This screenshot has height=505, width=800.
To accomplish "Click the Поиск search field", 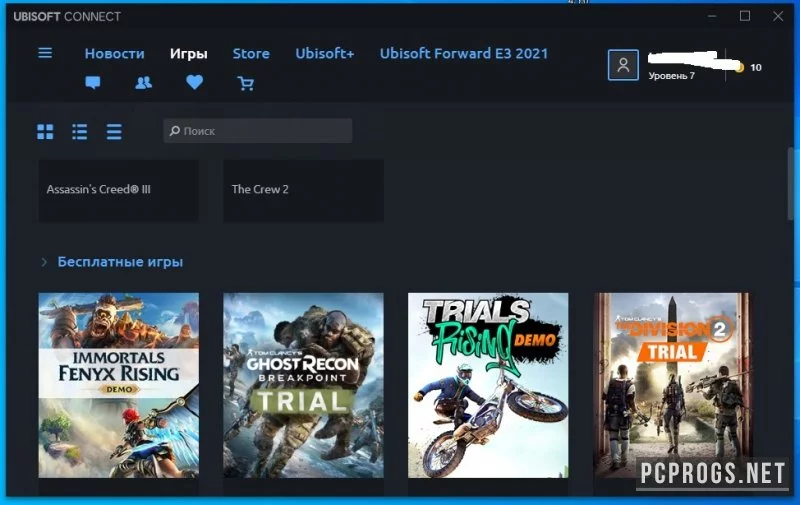I will click(258, 131).
